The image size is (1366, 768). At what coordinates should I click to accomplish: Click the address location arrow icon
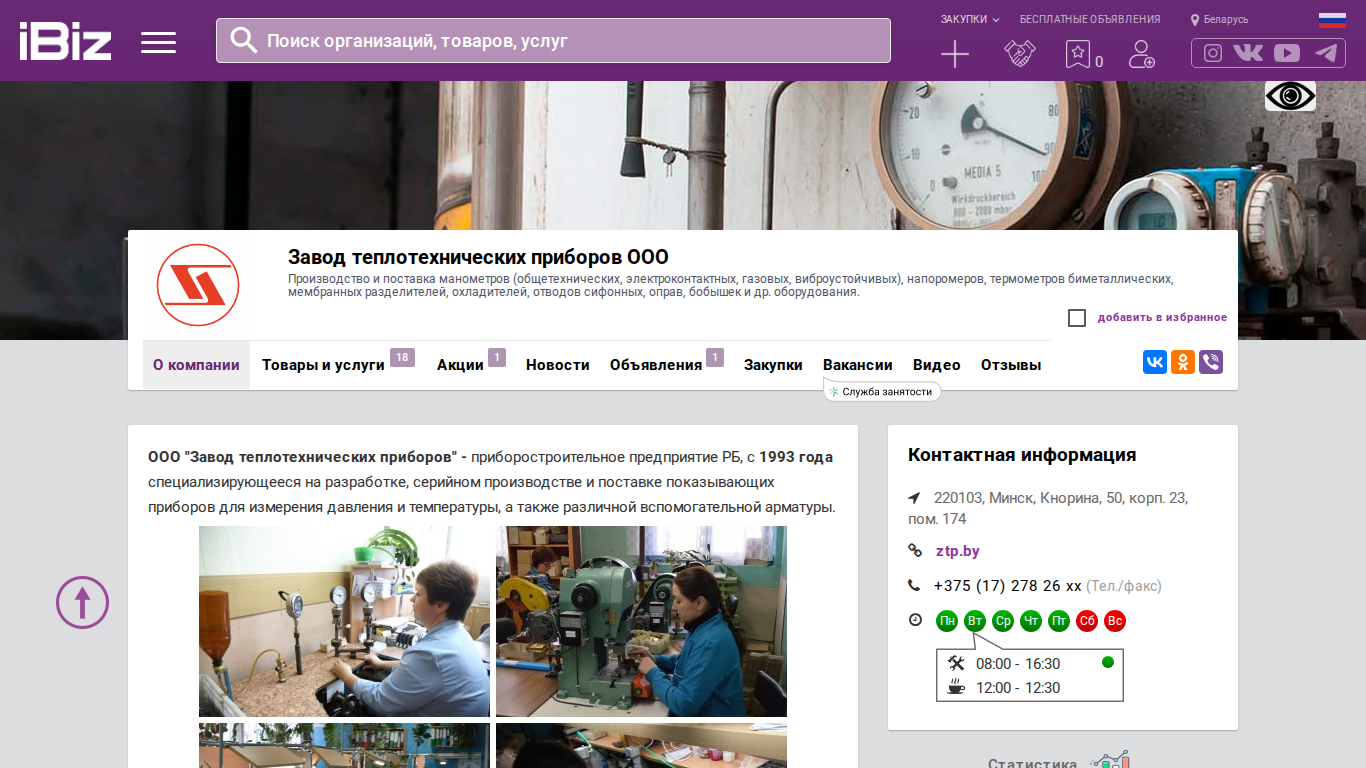914,498
